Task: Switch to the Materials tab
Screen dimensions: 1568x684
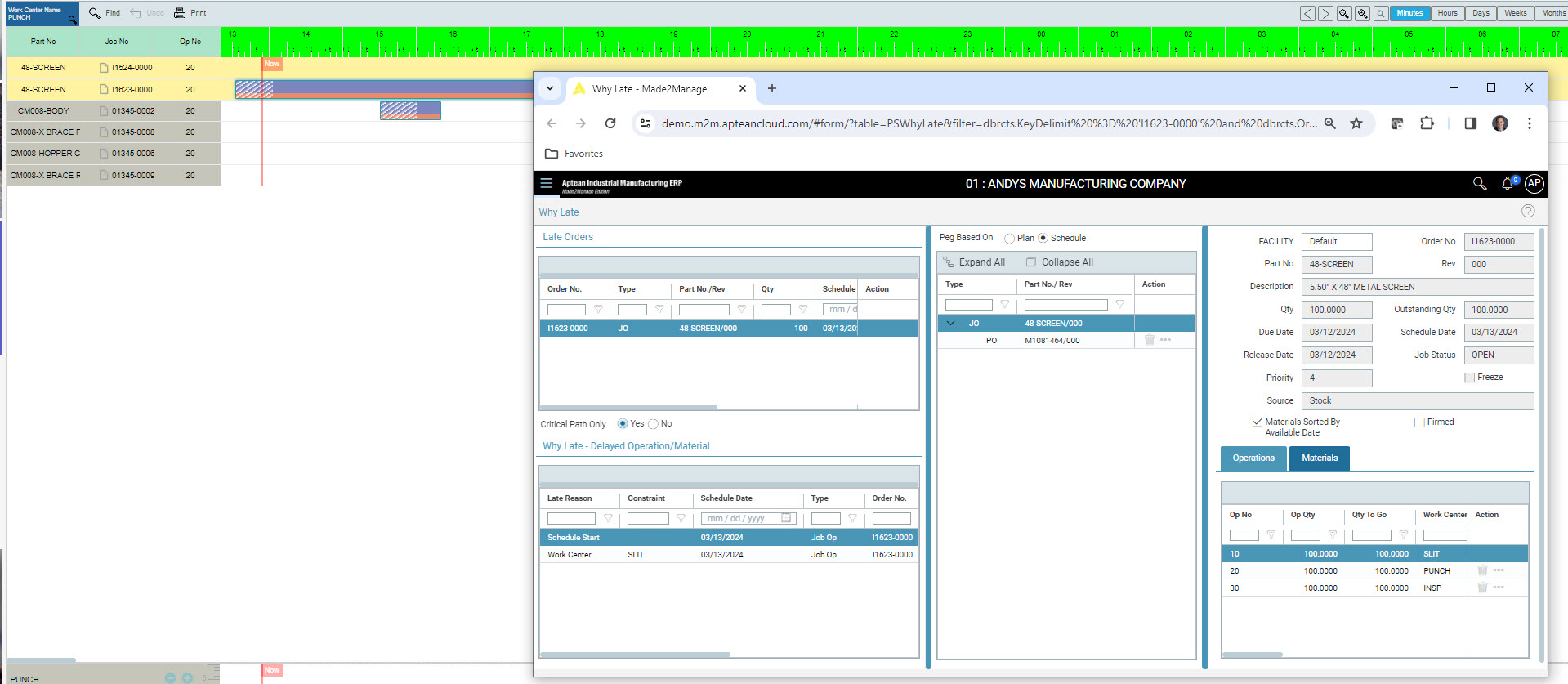Action: 1320,458
